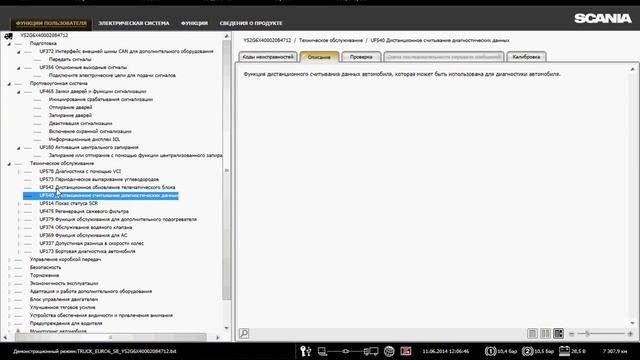Click the Техническое обслуживание breadcrumb link
The image size is (640, 360).
pos(331,40)
